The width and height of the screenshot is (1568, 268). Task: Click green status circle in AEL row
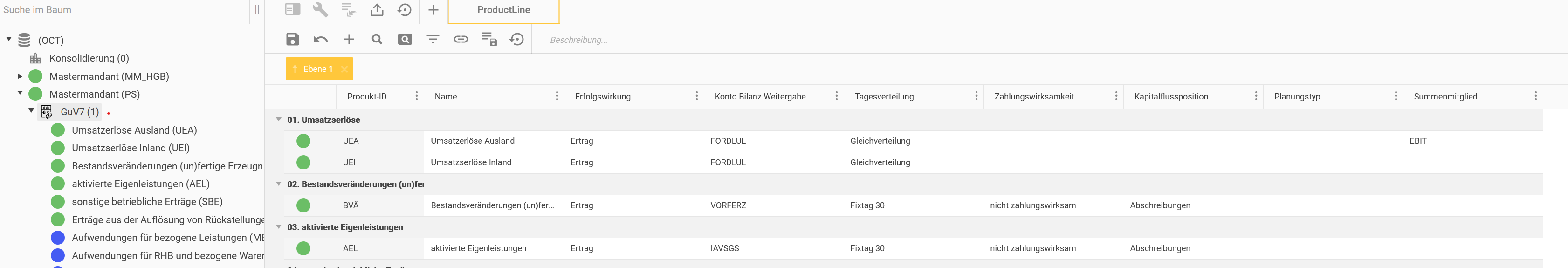[303, 248]
